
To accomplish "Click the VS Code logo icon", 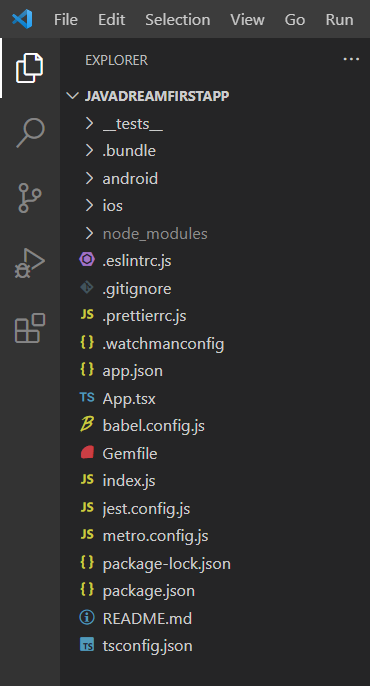I will [22, 19].
